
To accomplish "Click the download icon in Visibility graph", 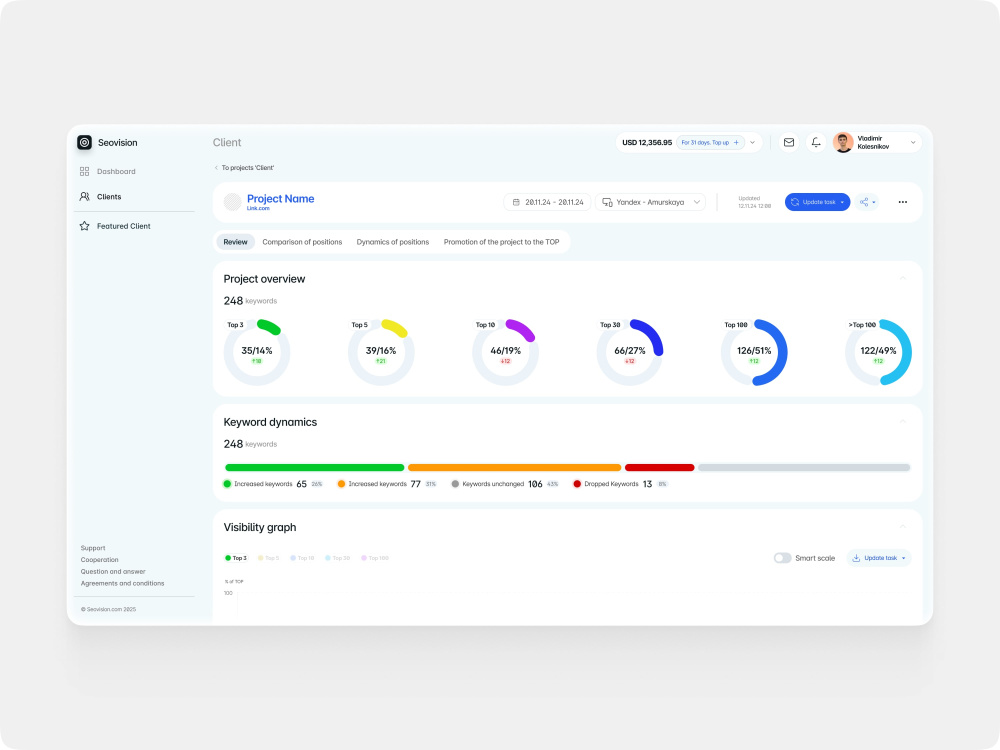I will coord(856,558).
